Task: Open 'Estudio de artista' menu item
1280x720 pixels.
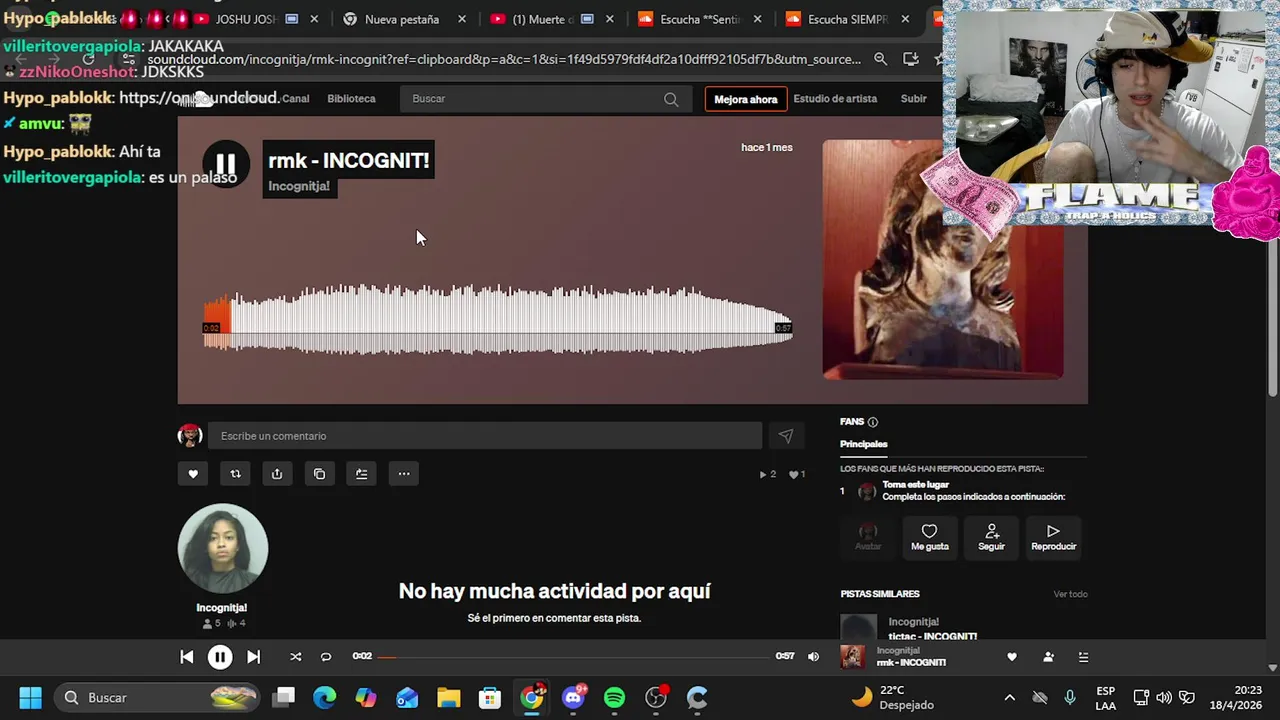Action: pyautogui.click(x=835, y=99)
